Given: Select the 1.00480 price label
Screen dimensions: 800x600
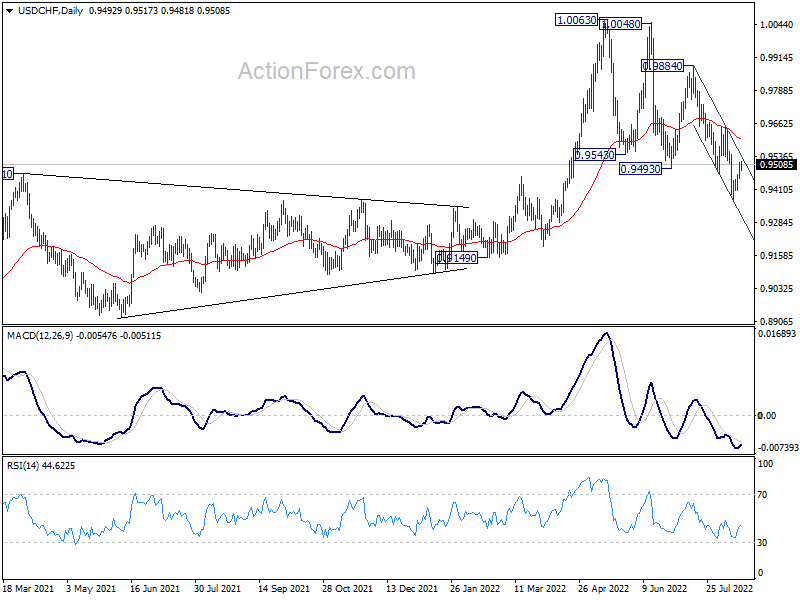Looking at the screenshot, I should pyautogui.click(x=620, y=24).
